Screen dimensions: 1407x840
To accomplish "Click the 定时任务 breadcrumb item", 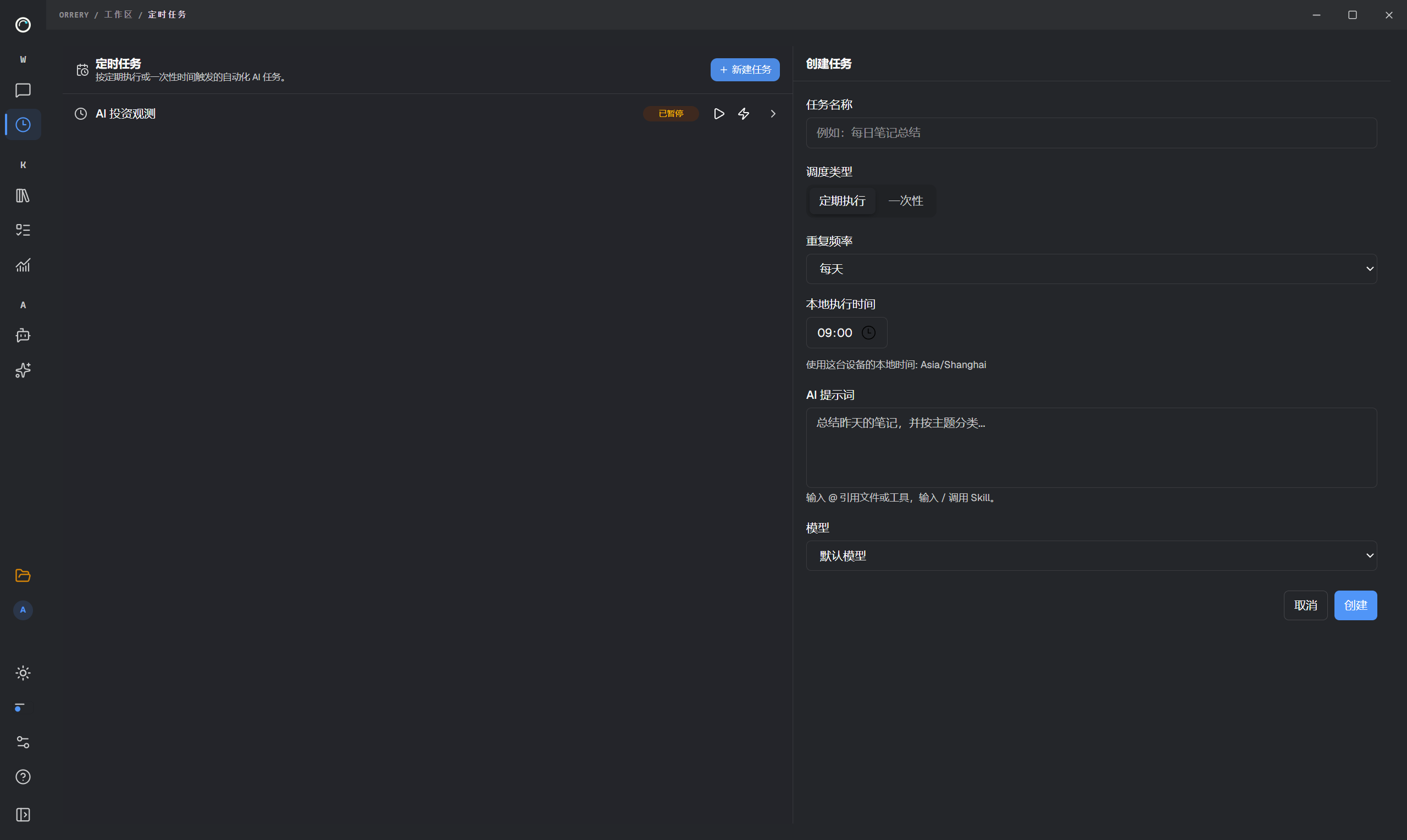I will (167, 15).
